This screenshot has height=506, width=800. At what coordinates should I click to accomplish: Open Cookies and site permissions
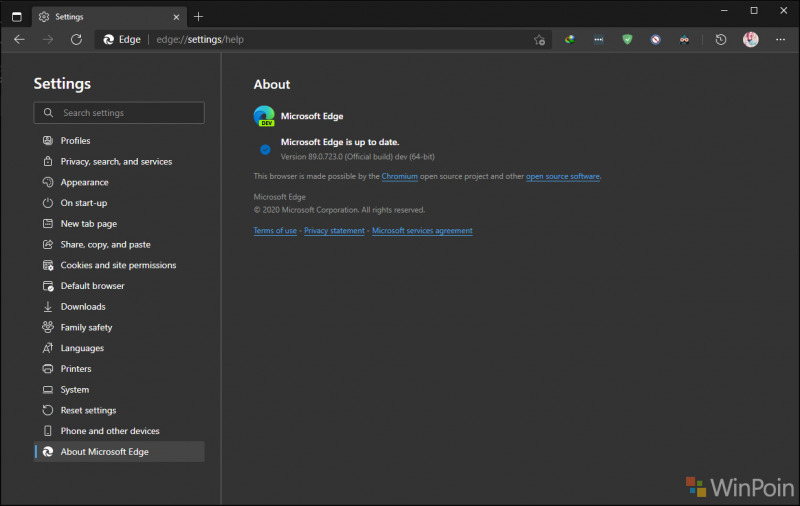click(x=119, y=265)
